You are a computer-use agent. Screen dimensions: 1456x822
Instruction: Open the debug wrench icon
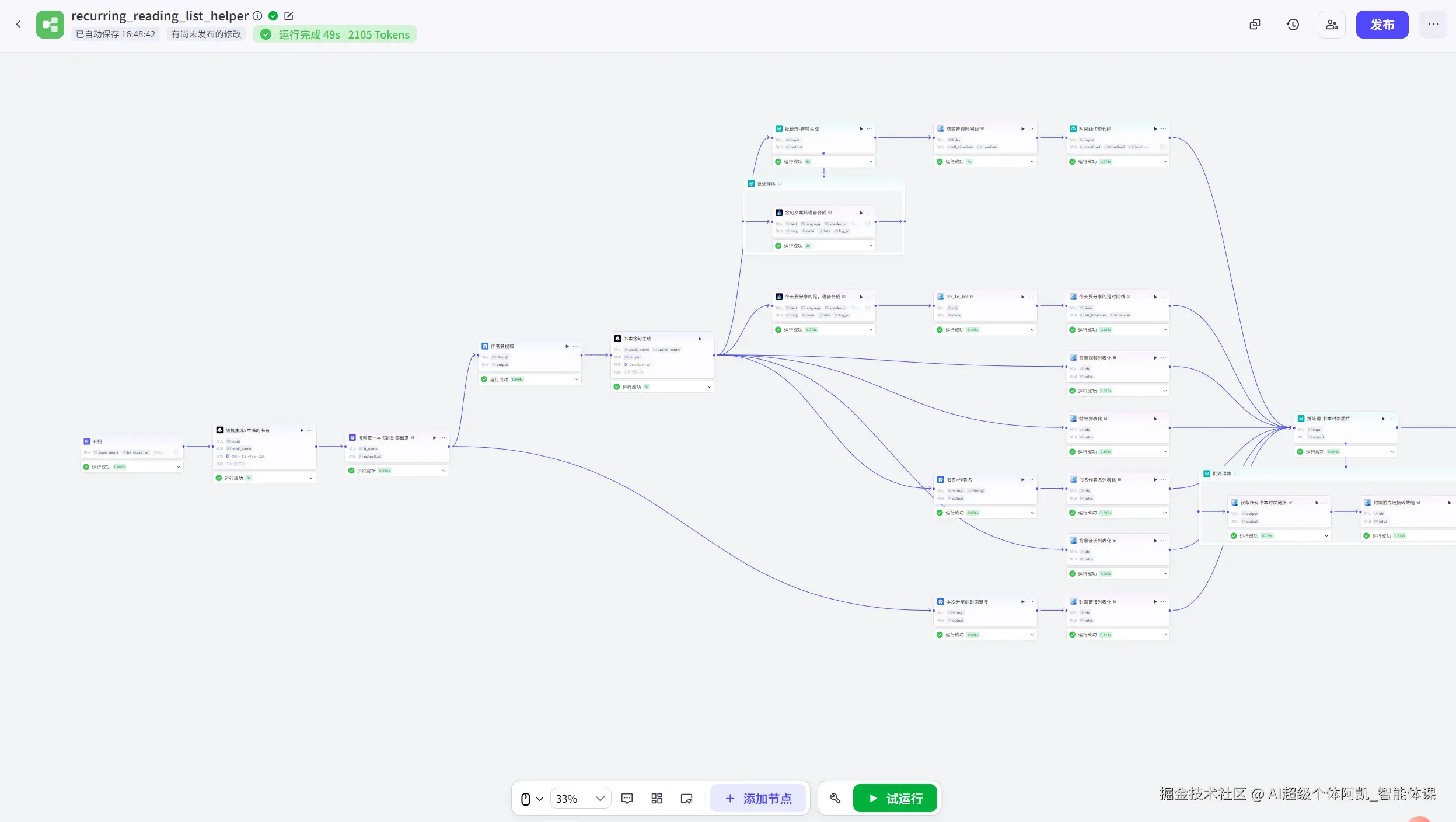(835, 798)
